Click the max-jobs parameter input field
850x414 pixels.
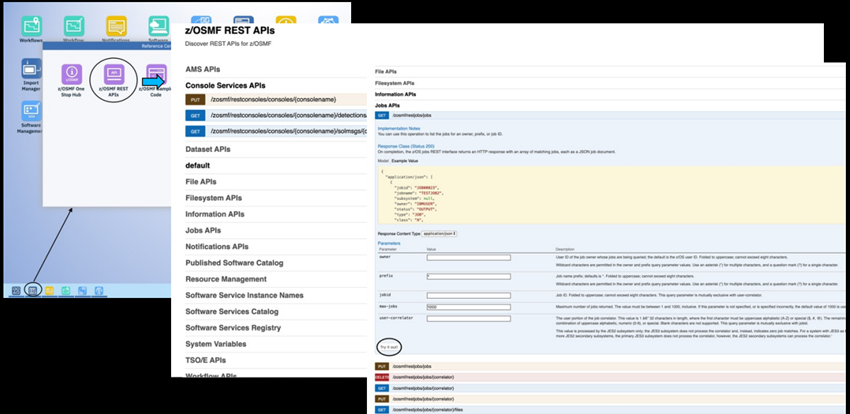(468, 307)
